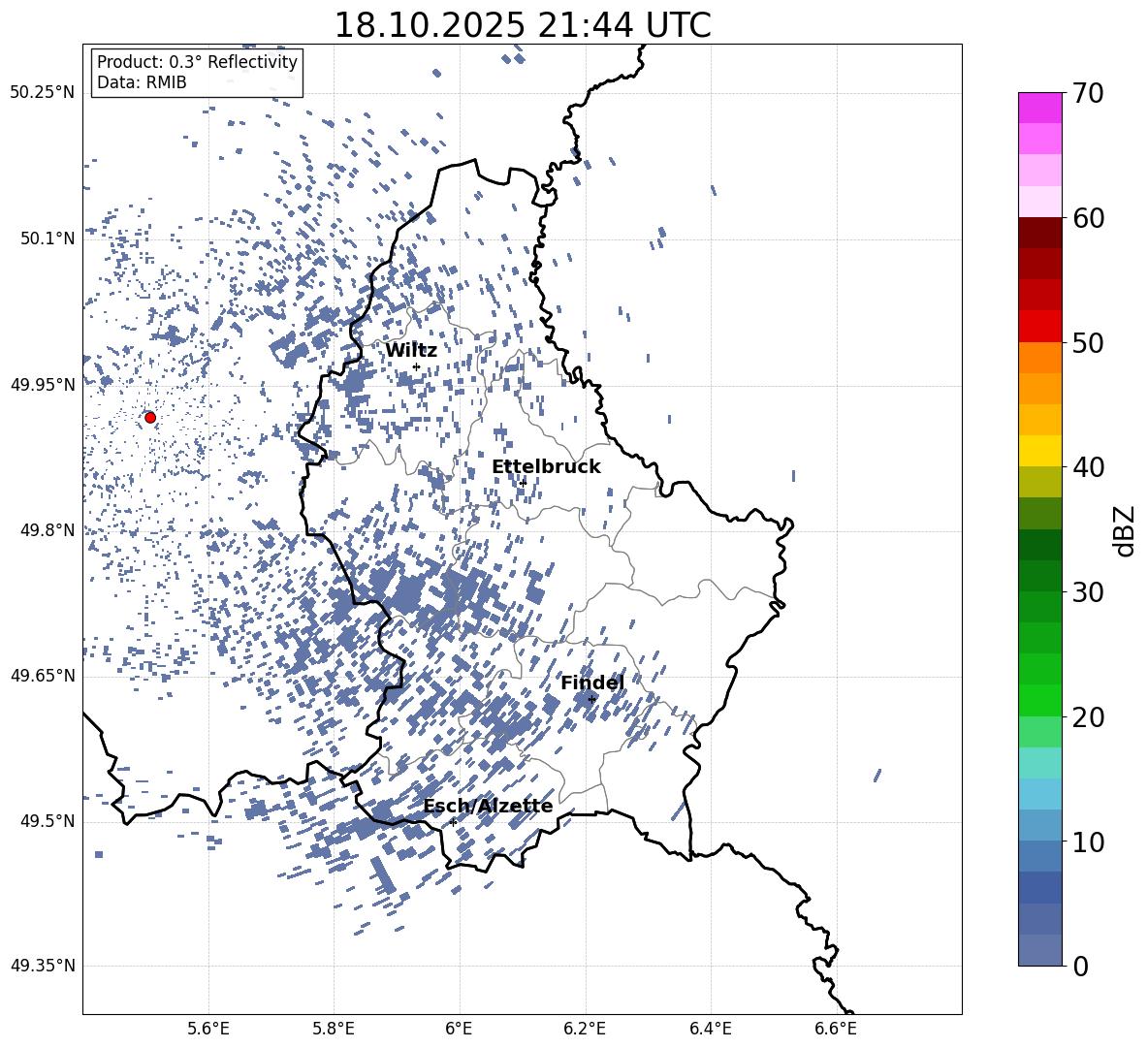The image size is (1148, 1048).
Task: Click the 50 colorbar tick label
Action: tap(1088, 342)
